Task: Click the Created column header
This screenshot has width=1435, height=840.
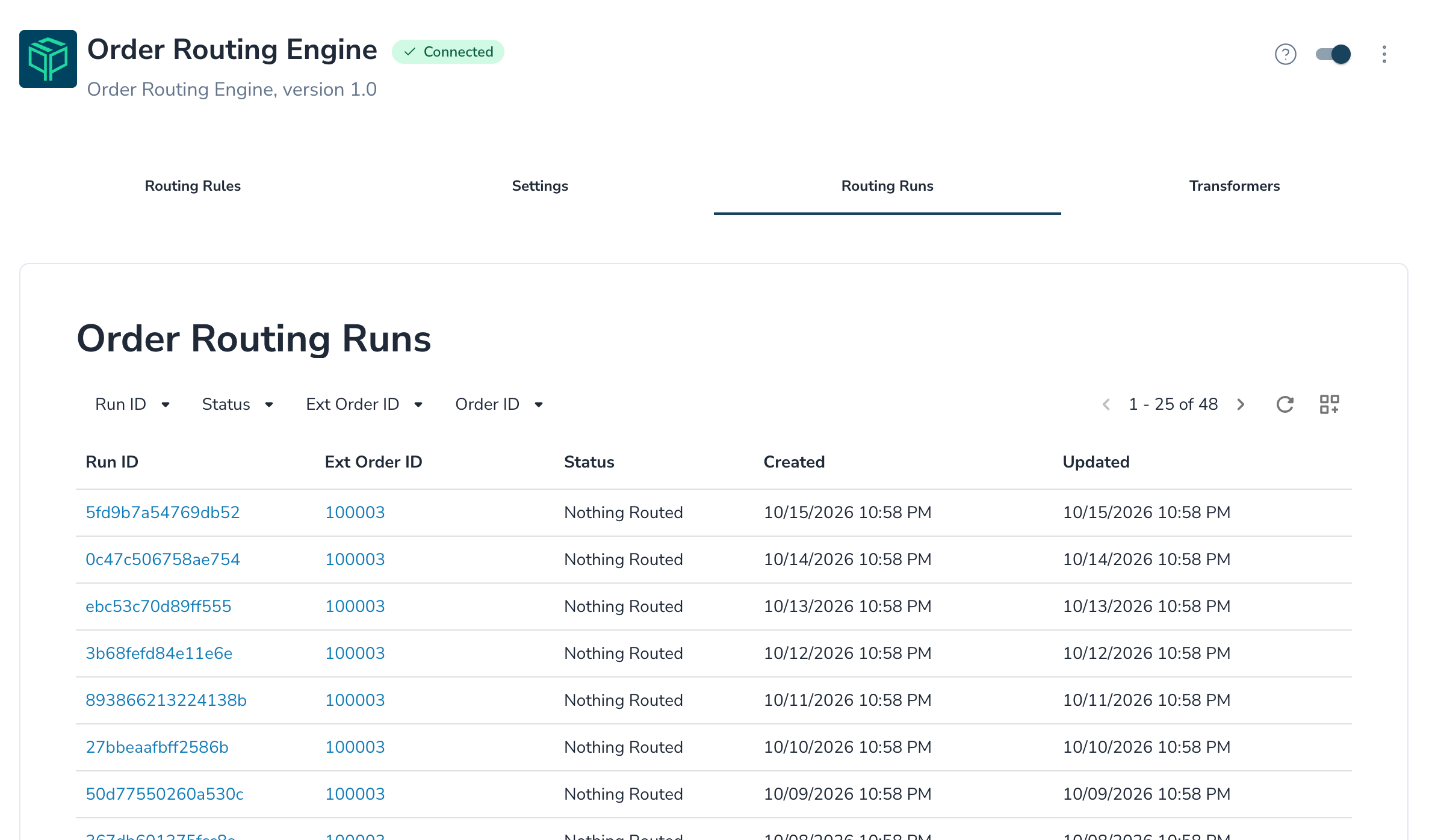Action: [794, 462]
